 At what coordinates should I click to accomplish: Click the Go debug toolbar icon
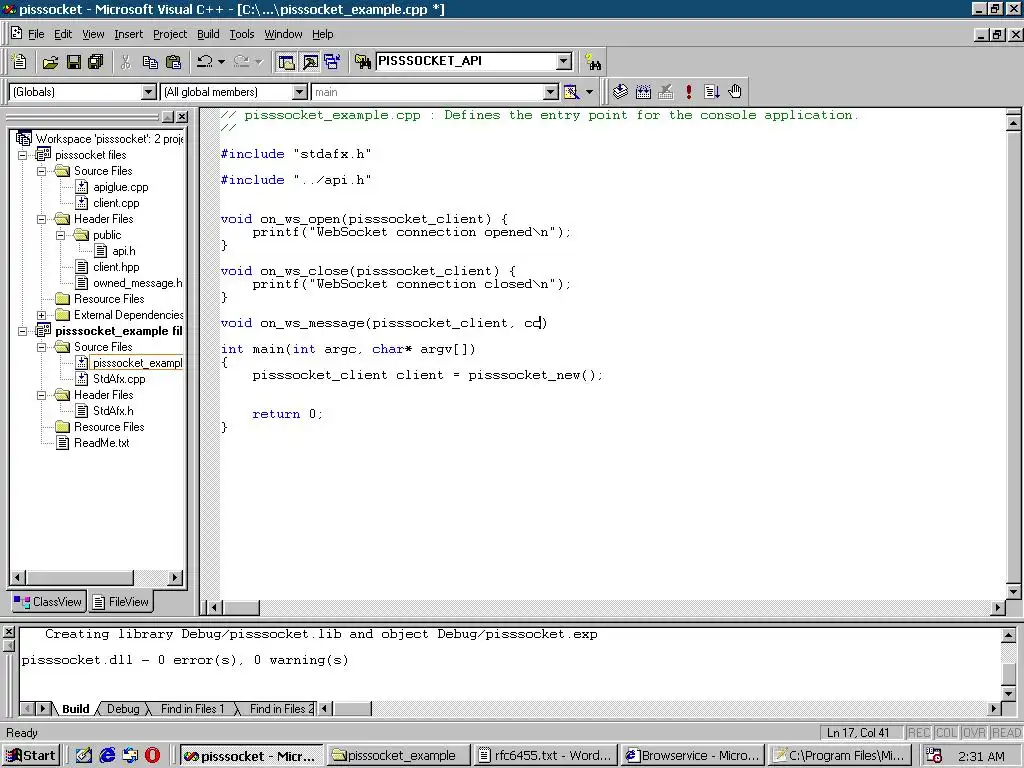pos(712,92)
